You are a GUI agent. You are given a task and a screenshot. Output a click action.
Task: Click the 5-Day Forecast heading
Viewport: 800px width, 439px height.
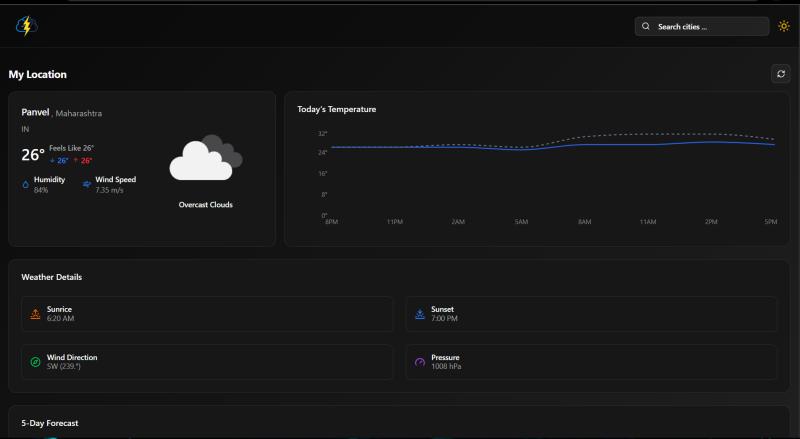coord(50,423)
